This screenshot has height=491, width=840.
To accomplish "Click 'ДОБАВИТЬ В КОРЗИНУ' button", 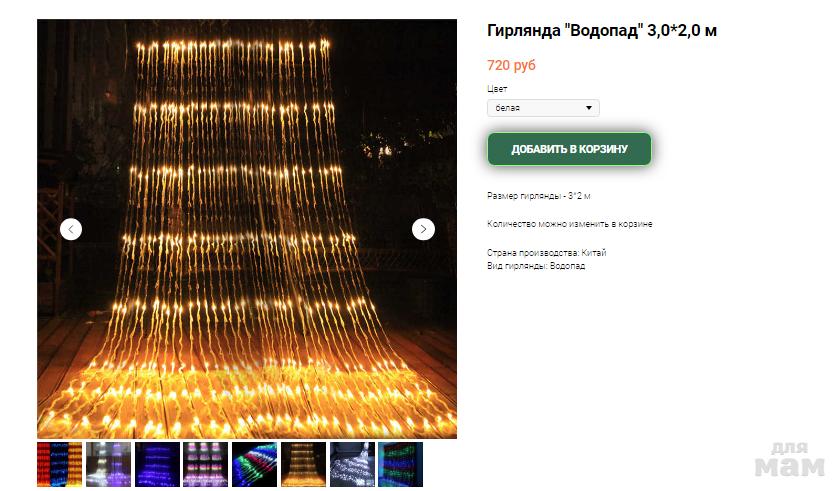I will [569, 149].
